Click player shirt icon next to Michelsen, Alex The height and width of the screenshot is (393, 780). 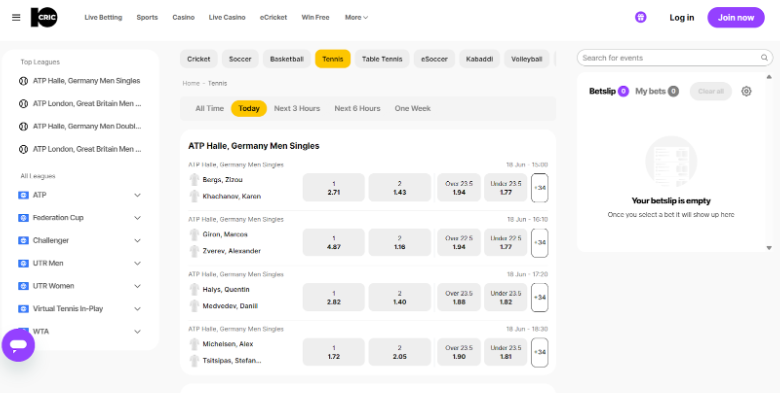195,344
